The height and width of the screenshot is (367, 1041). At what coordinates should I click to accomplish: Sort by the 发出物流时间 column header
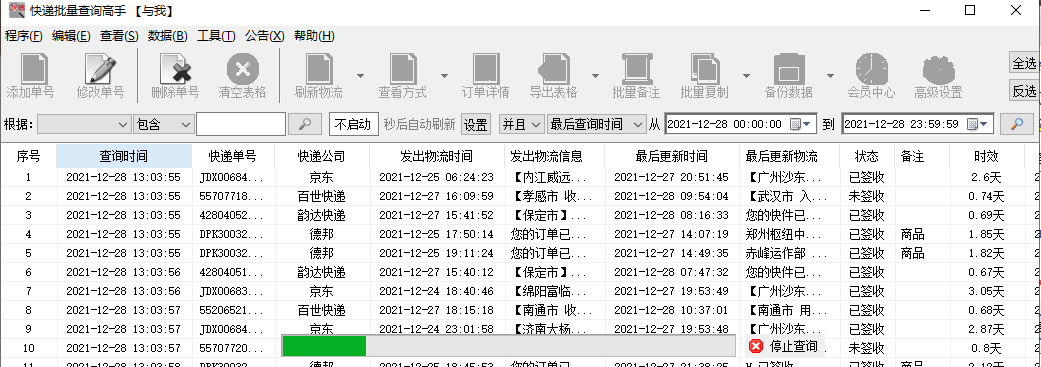[x=436, y=157]
